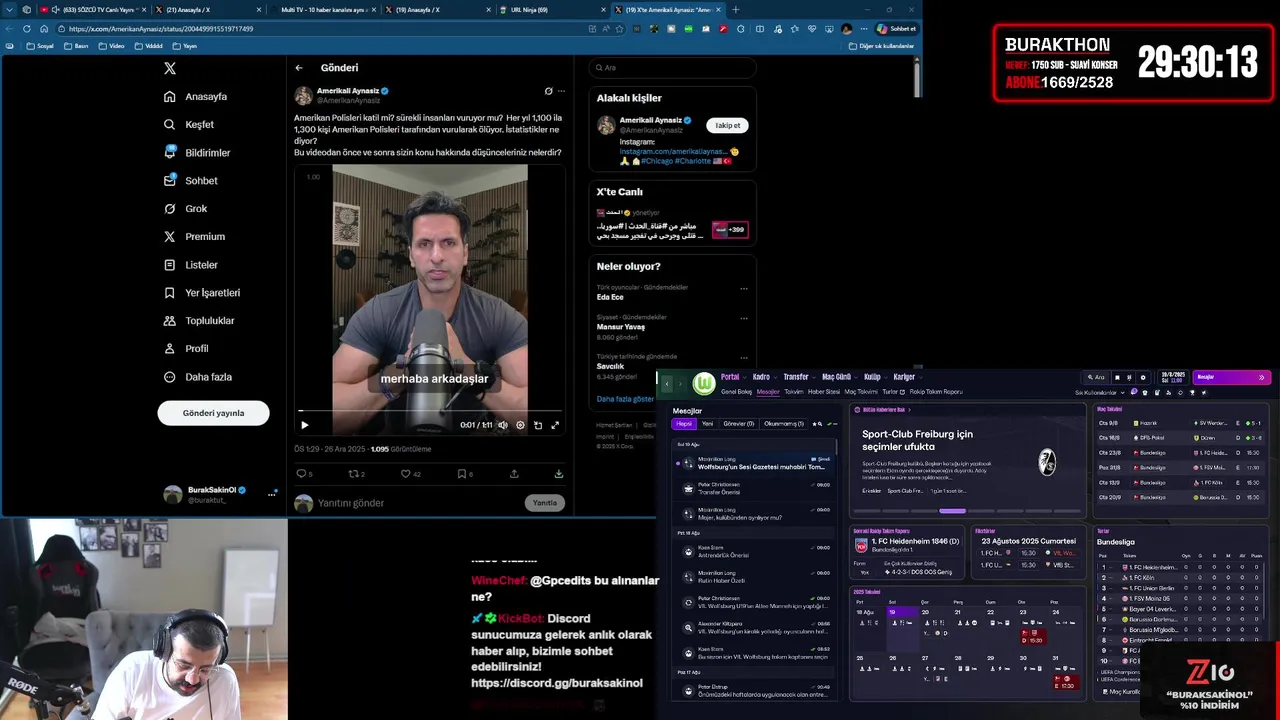Select Okunmamış (1) filter in Mesajlar

[x=784, y=424]
